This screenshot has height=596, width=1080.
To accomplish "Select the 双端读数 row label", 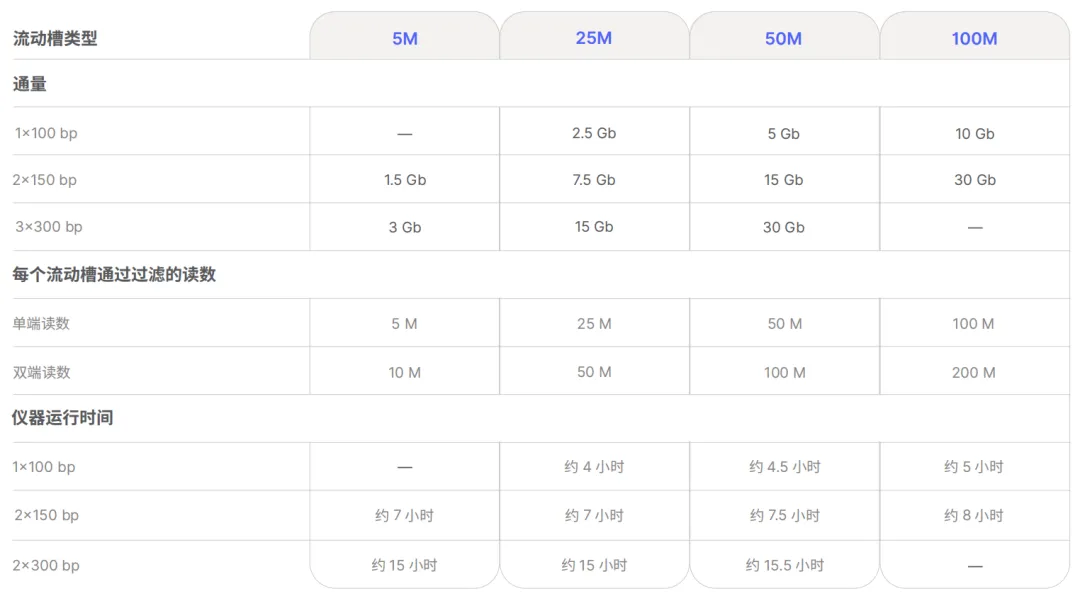I will coord(42,372).
